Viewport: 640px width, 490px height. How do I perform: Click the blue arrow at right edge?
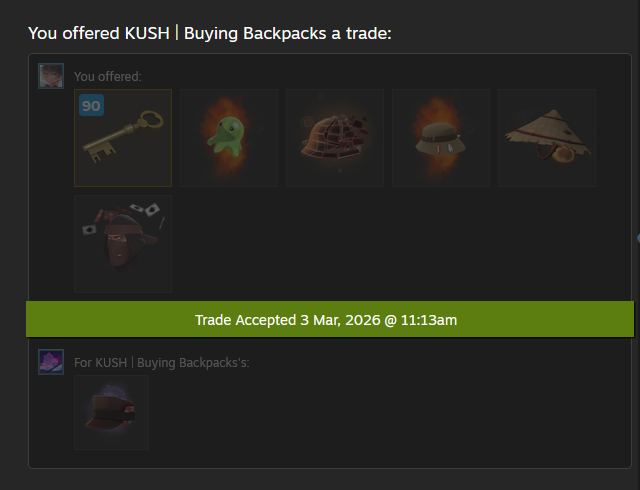(x=638, y=238)
